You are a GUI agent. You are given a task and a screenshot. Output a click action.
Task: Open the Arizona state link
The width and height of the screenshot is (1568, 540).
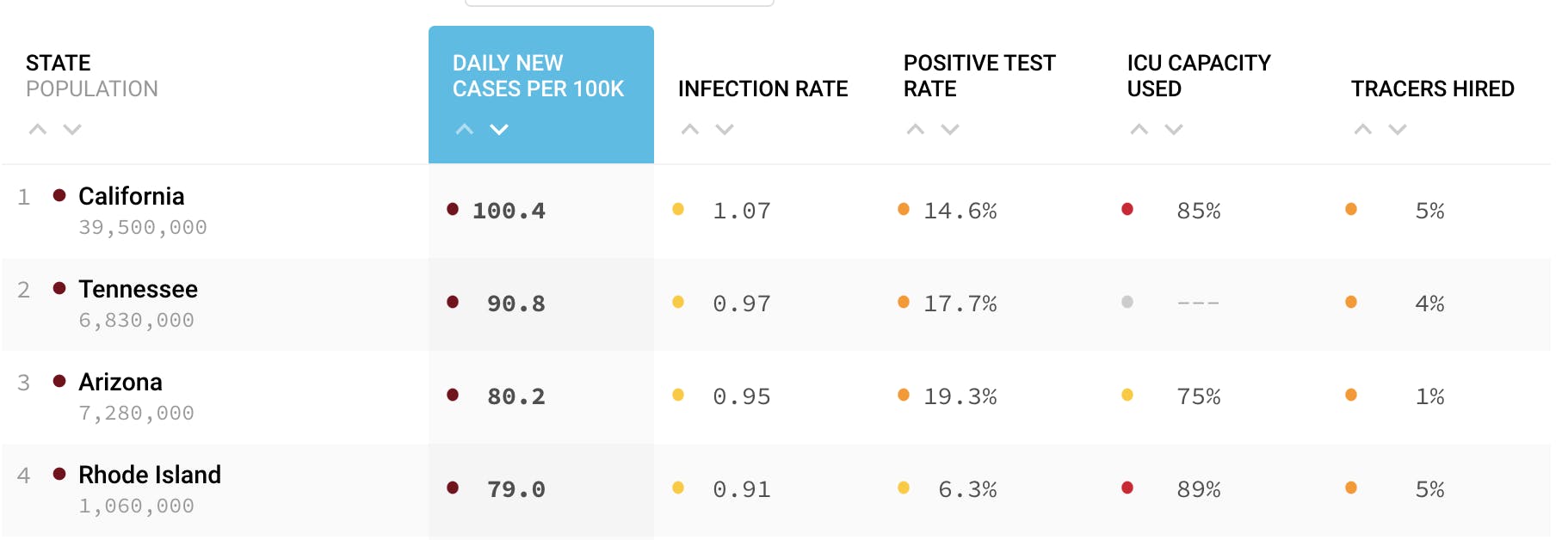pos(120,382)
